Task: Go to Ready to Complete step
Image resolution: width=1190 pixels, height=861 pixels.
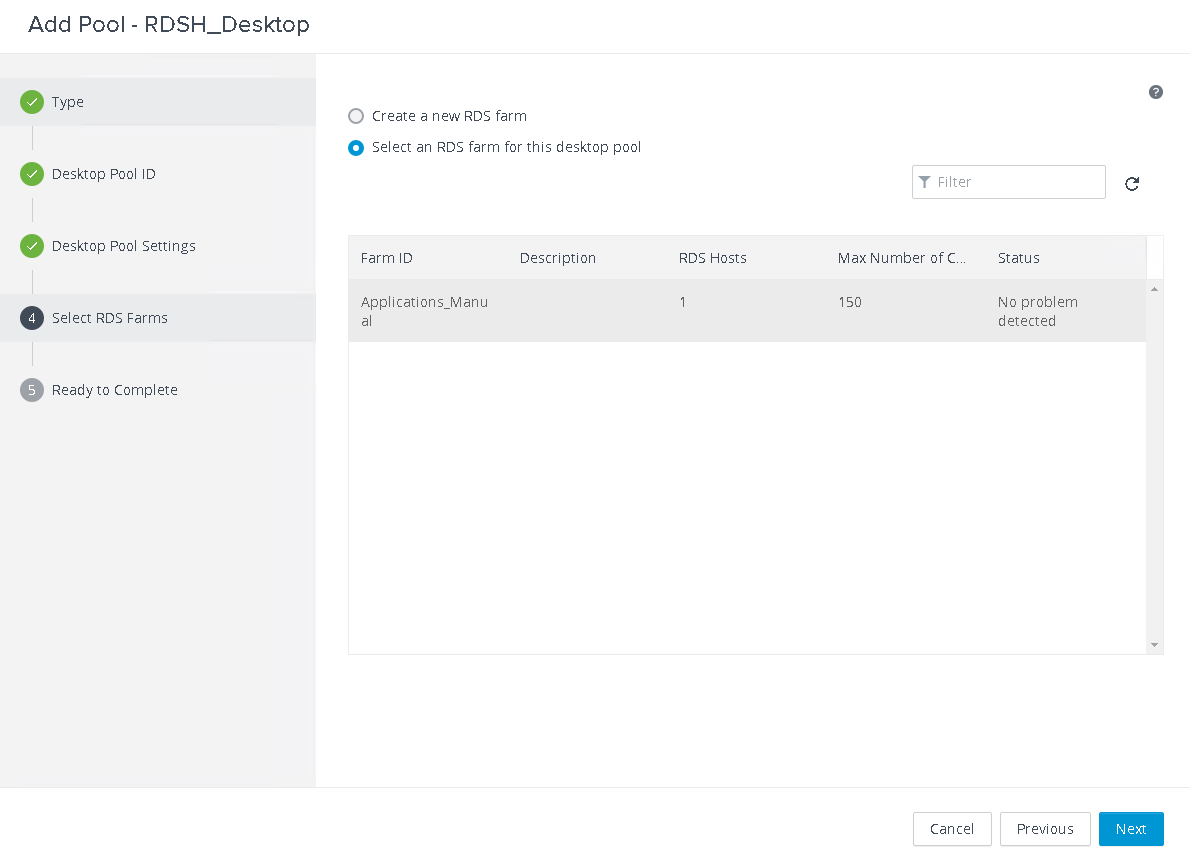Action: coord(115,390)
